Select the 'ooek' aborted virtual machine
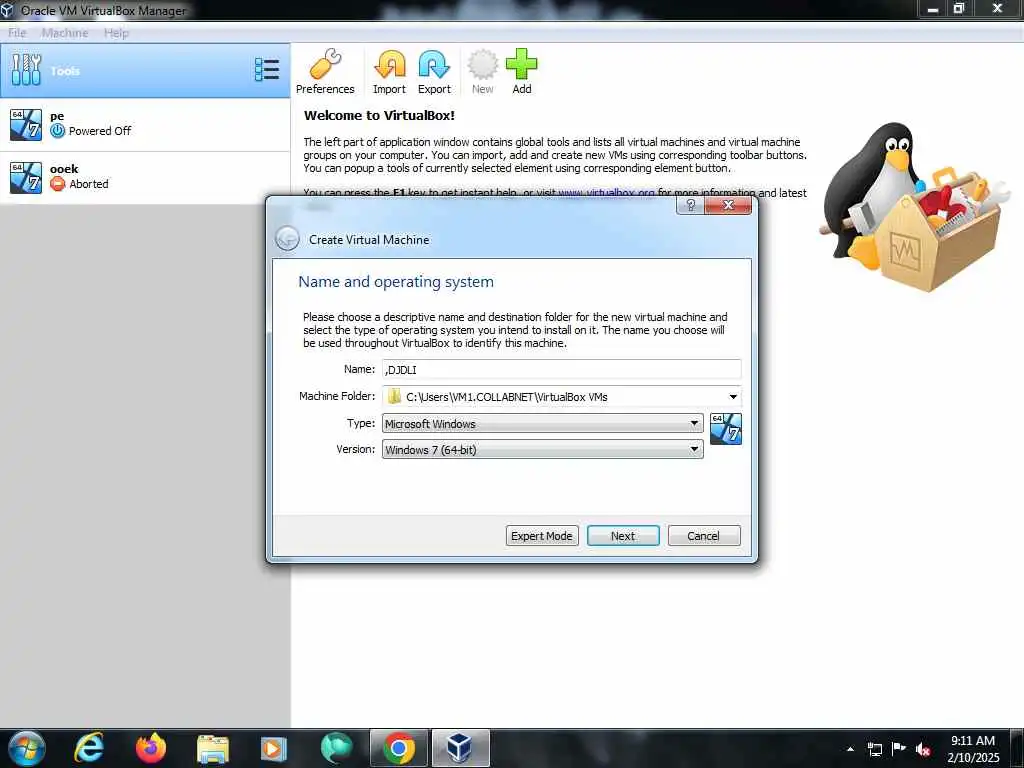Screen dimensions: 1024x768 pos(145,178)
